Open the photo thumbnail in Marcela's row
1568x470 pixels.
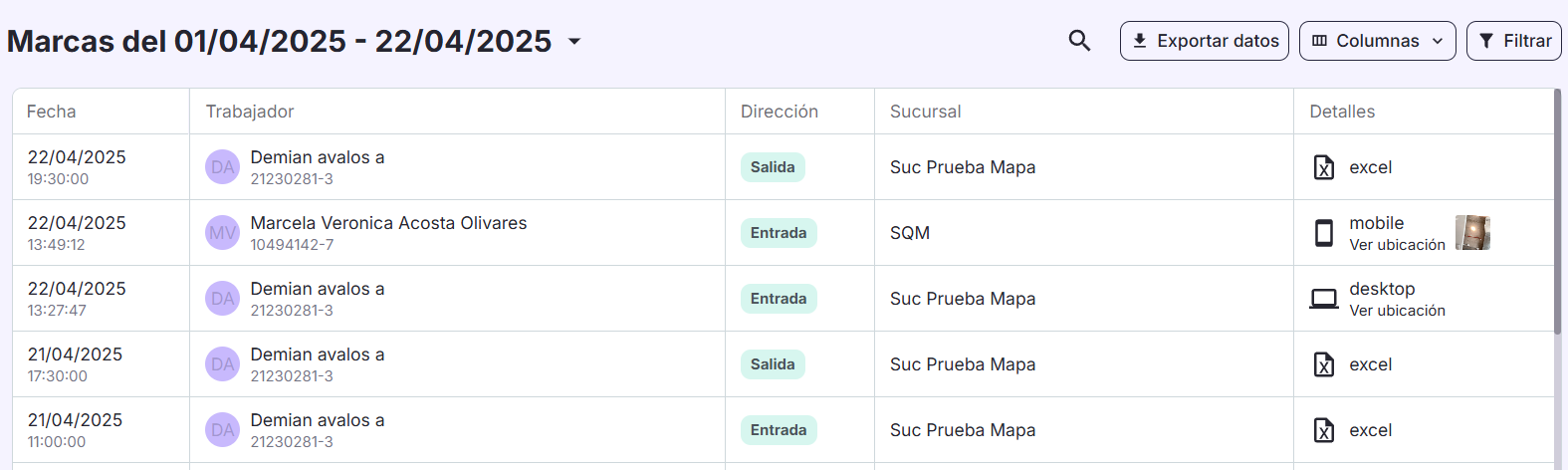1472,233
